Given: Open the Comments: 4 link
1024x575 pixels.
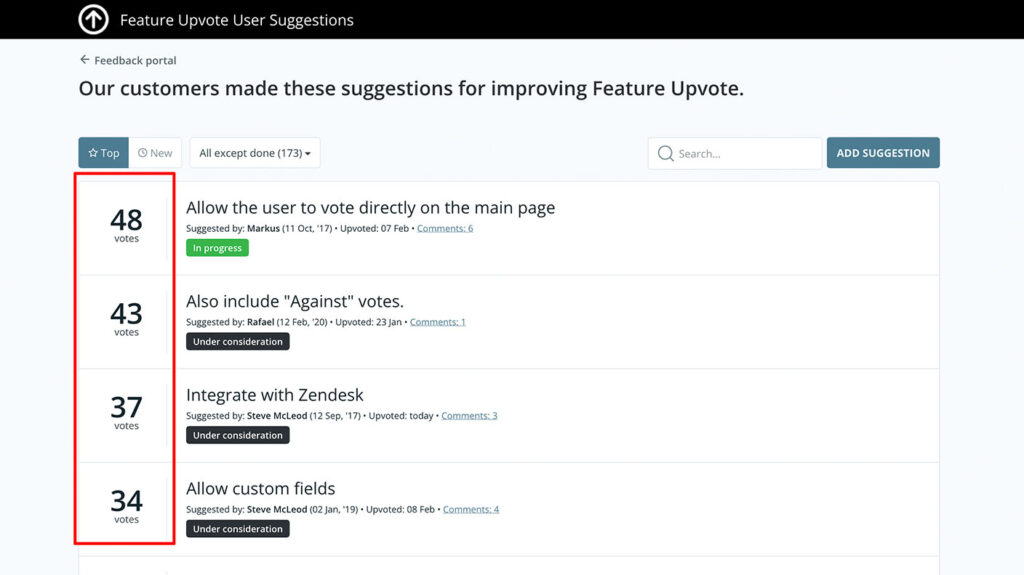Looking at the screenshot, I should click(x=471, y=509).
